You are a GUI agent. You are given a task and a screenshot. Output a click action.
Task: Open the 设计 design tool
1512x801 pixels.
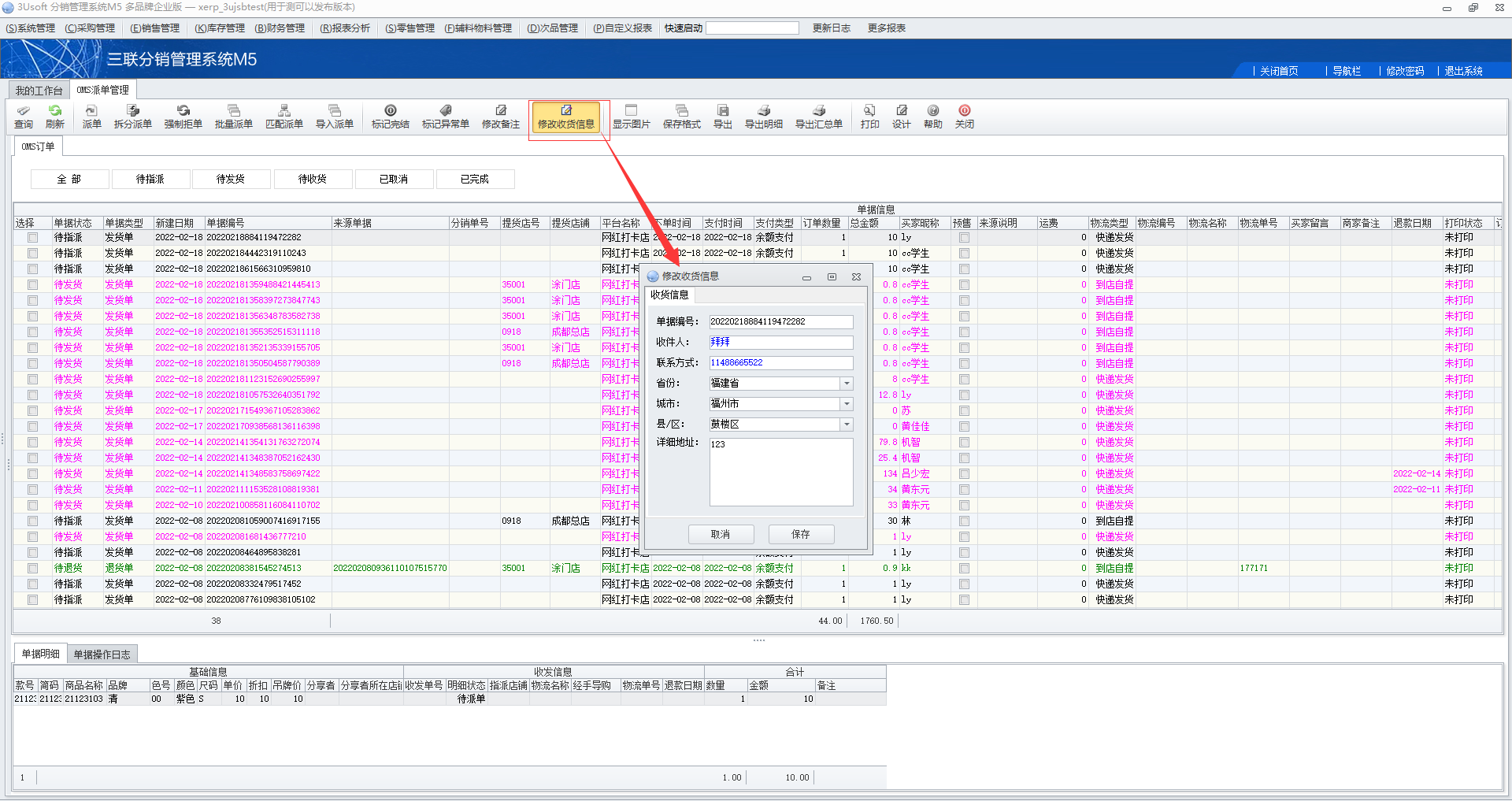[x=902, y=117]
